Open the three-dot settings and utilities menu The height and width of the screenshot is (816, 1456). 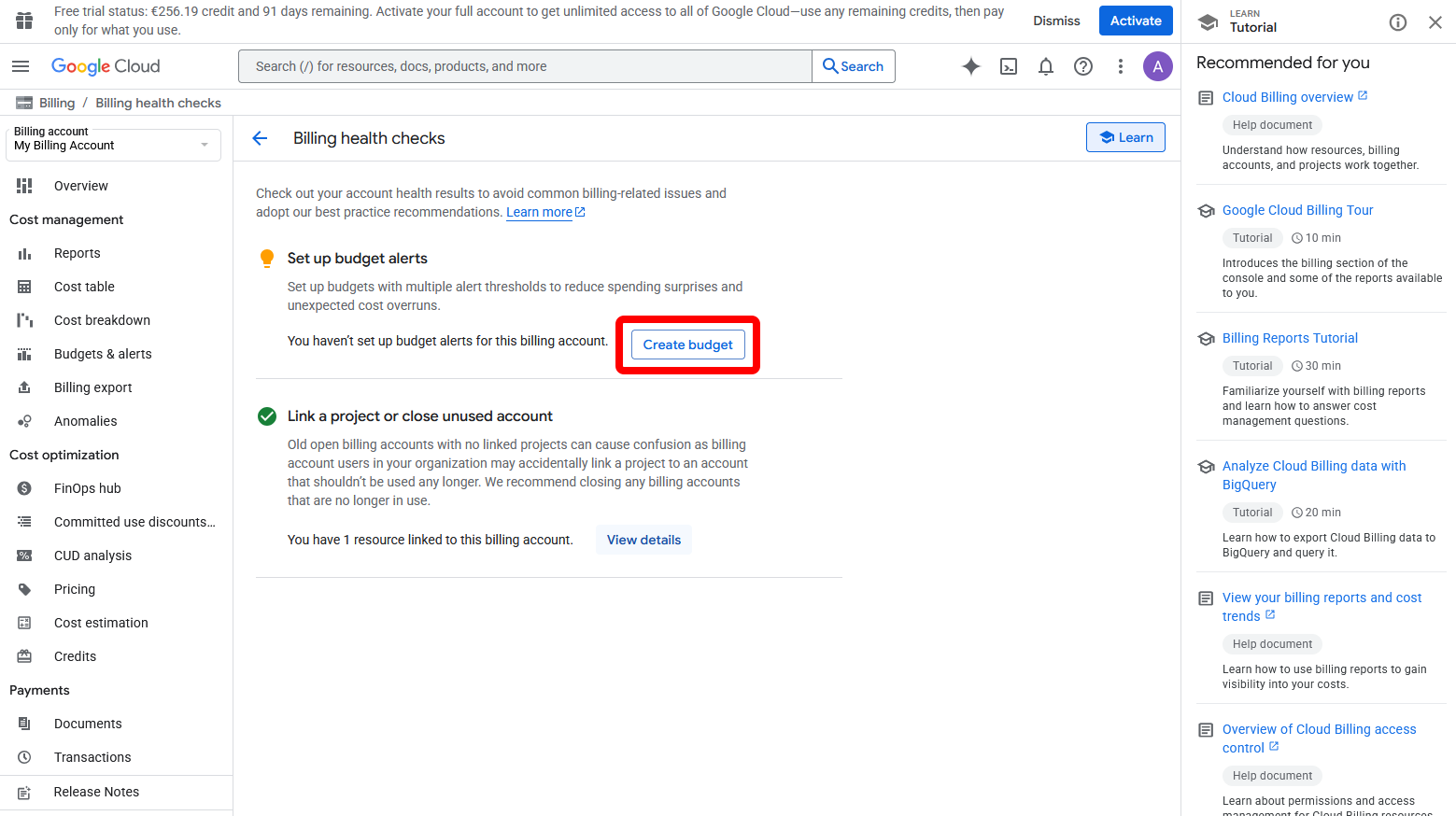click(1121, 66)
